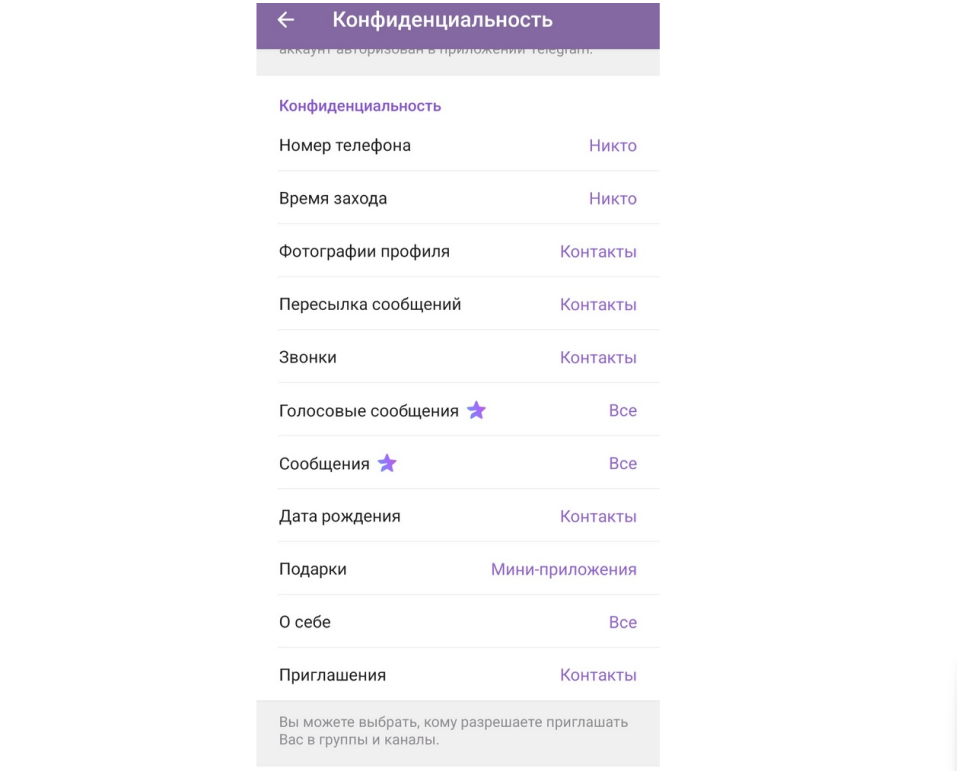Open the Приглашения setting
The height and width of the screenshot is (771, 957).
[458, 675]
